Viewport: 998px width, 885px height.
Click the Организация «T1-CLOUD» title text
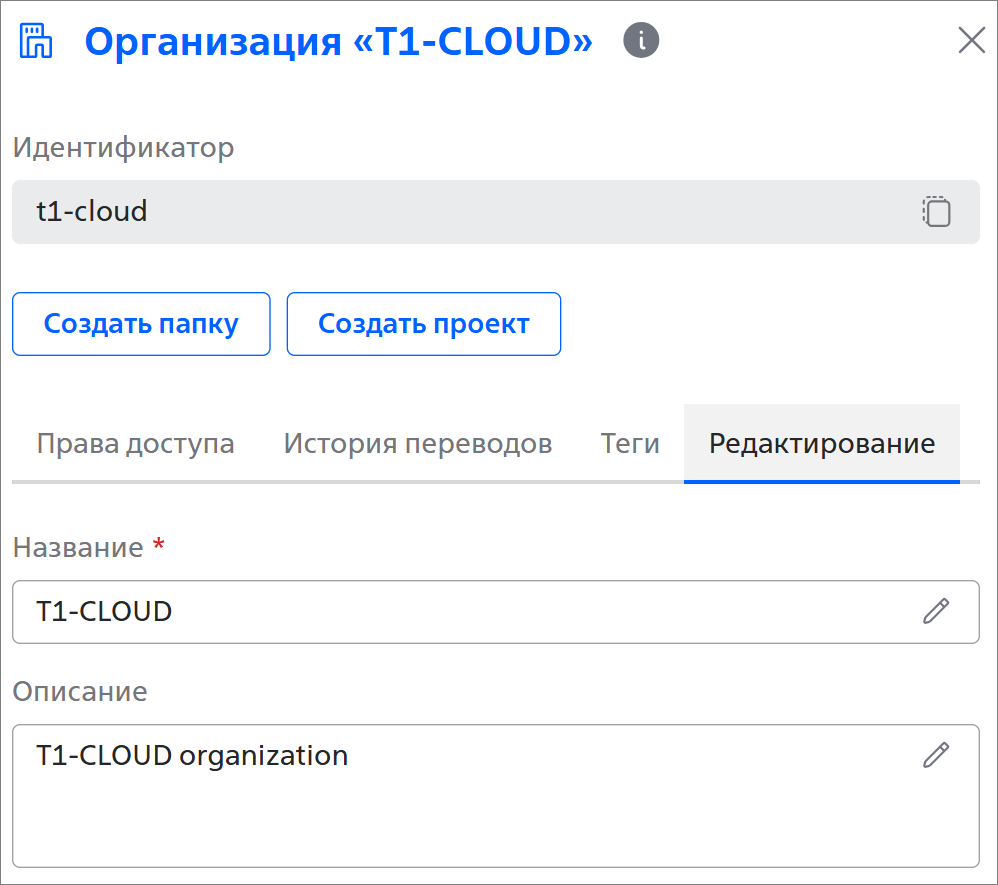(339, 41)
